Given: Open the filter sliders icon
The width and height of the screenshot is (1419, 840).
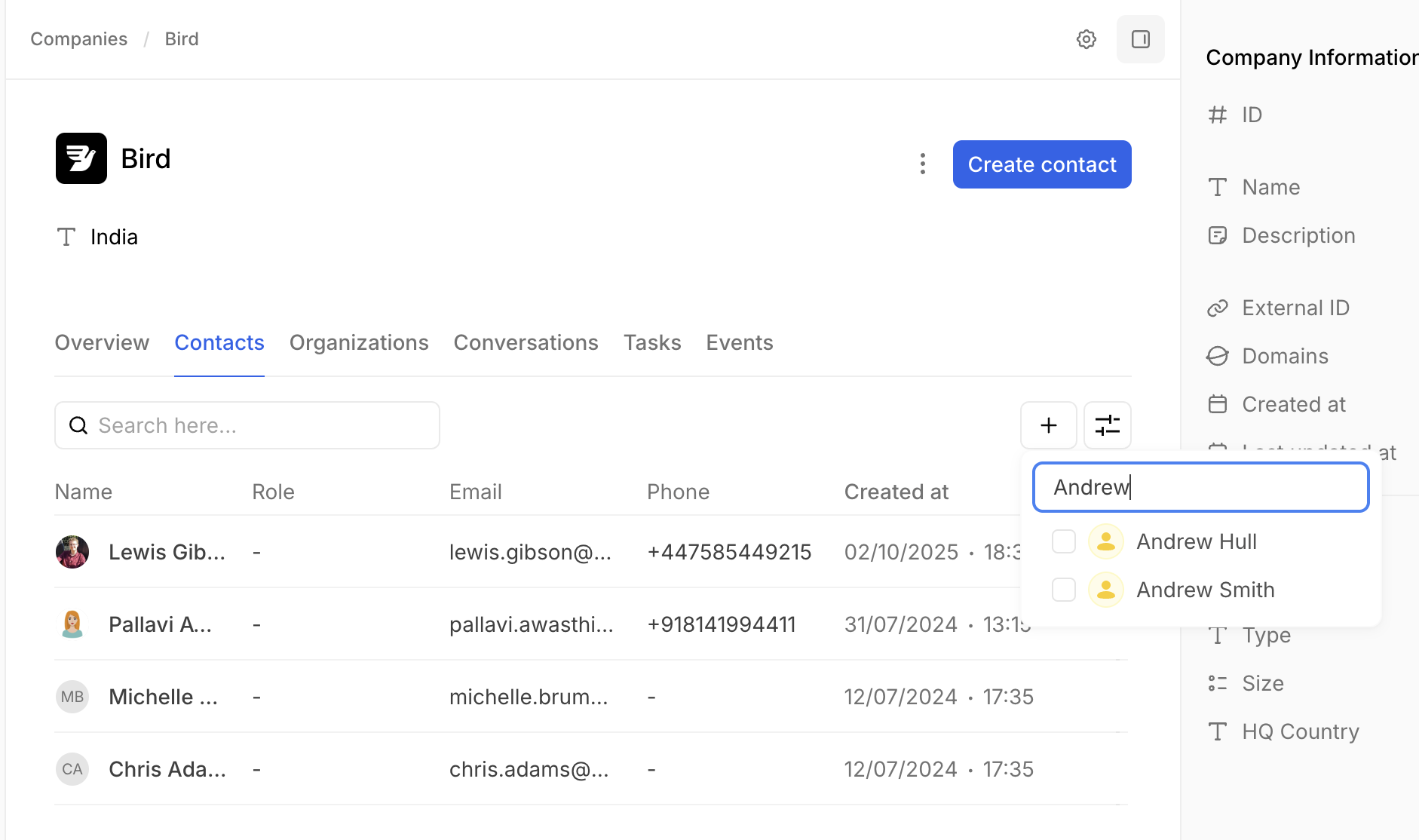Looking at the screenshot, I should 1107,425.
